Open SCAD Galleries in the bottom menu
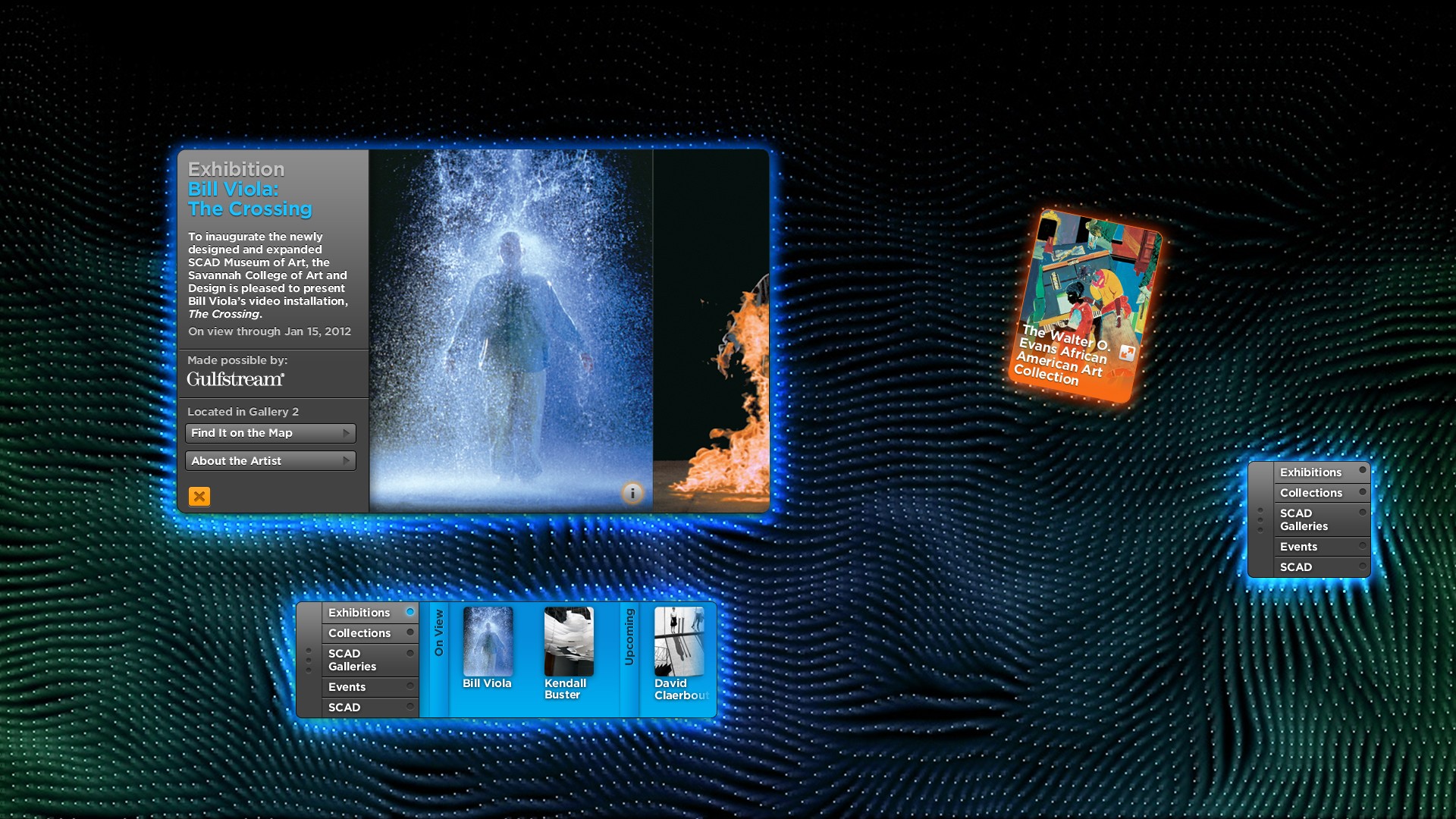The height and width of the screenshot is (819, 1456). tap(370, 660)
